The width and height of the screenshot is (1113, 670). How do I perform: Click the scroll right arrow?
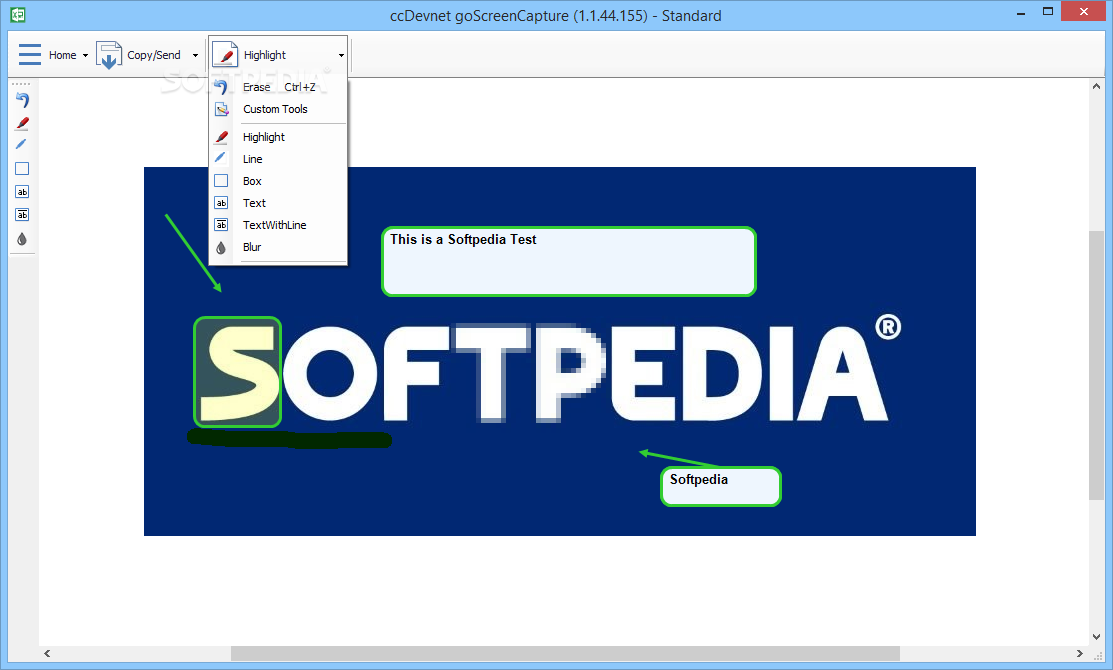pyautogui.click(x=1080, y=653)
